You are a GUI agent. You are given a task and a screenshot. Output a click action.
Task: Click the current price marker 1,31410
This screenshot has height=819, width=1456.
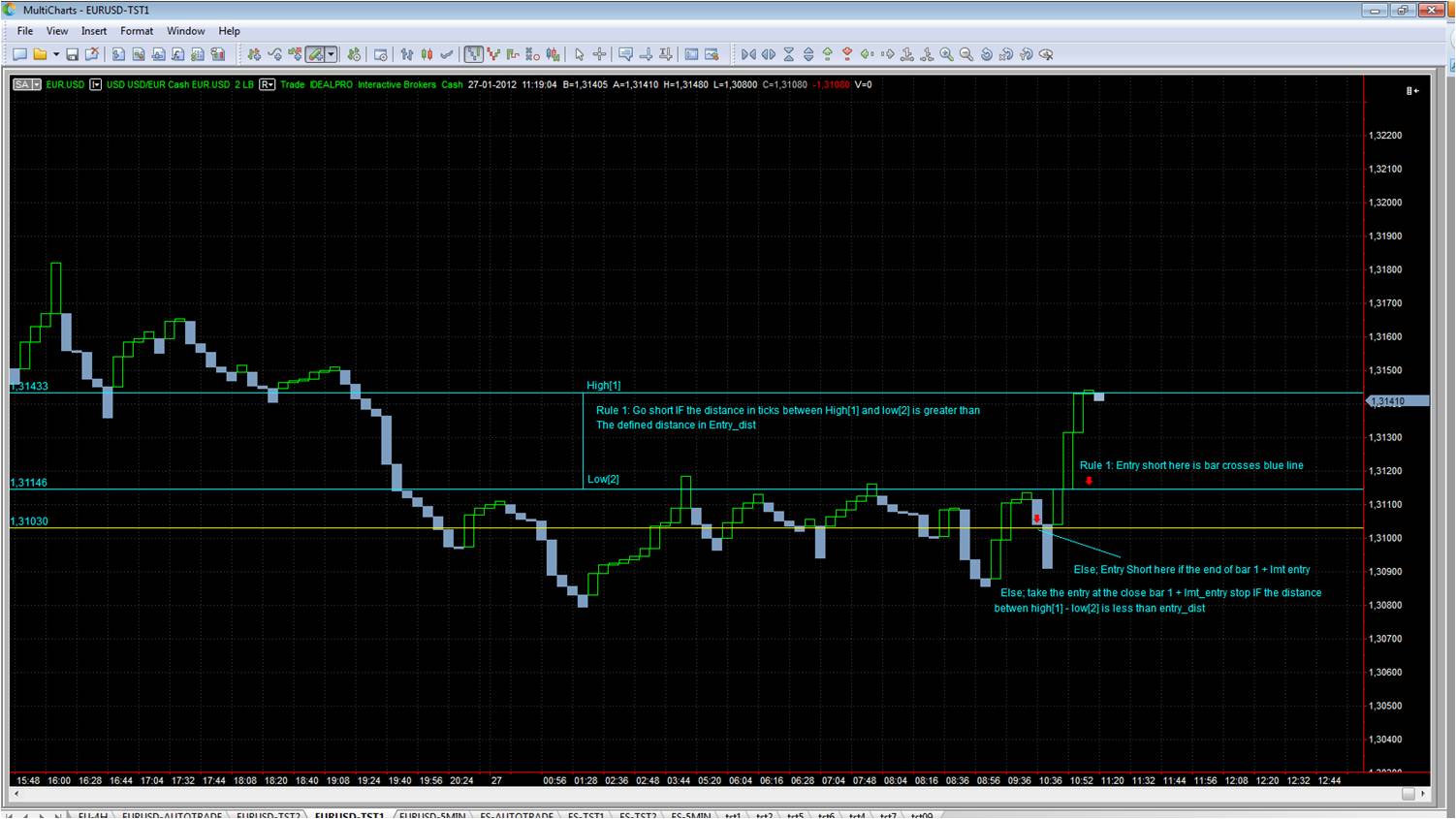click(1398, 401)
